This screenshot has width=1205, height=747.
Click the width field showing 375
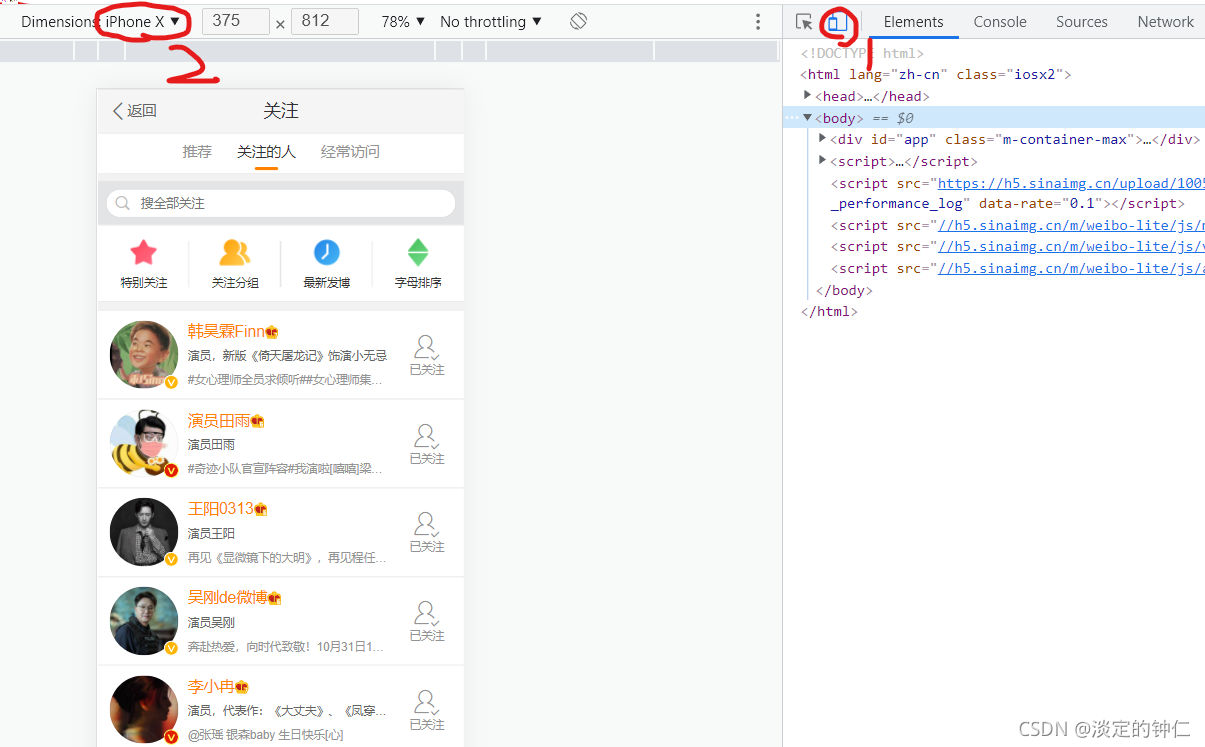[x=236, y=21]
